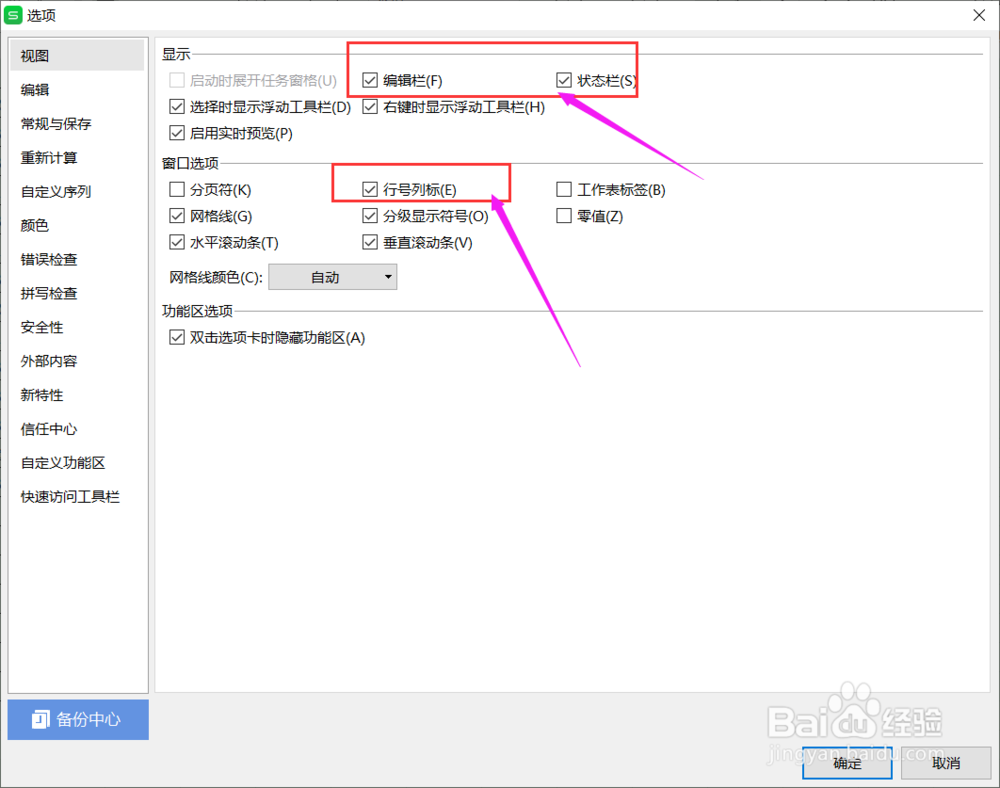Screen dimensions: 1000x788
Task: Open the 自定义功能区 category
Action: pos(77,463)
